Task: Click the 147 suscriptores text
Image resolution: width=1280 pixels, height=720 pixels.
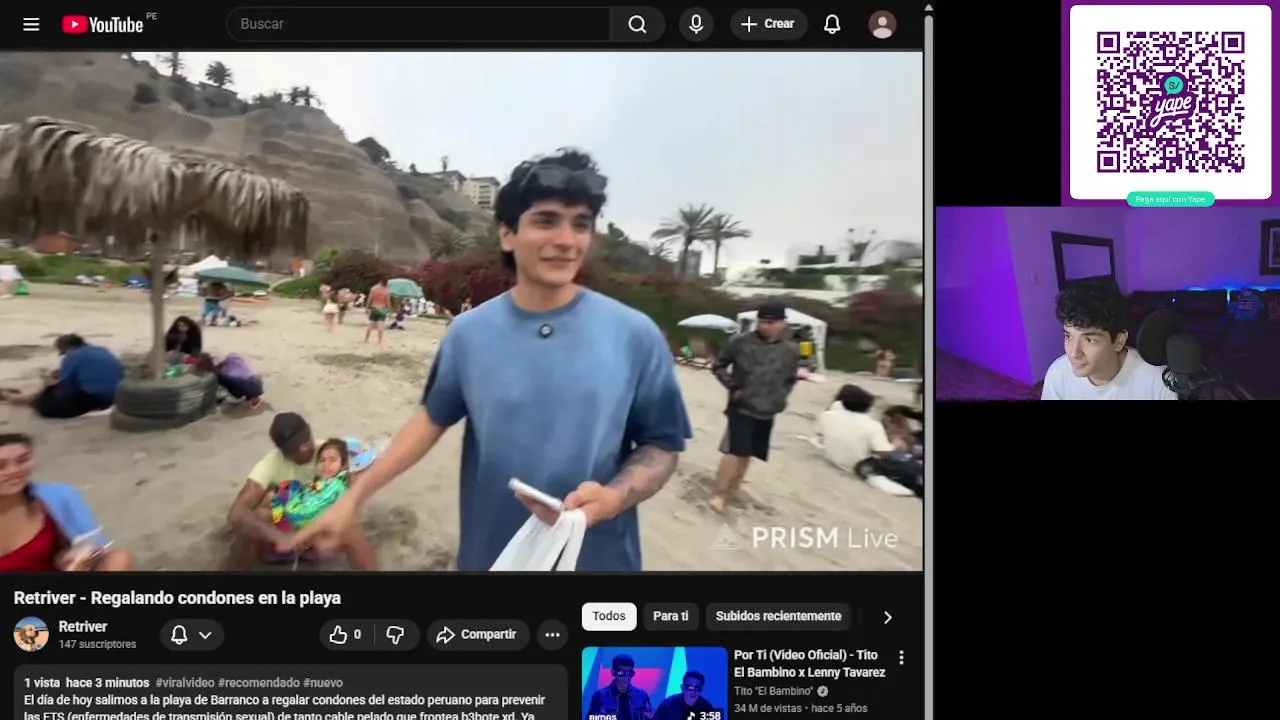Action: pos(97,644)
